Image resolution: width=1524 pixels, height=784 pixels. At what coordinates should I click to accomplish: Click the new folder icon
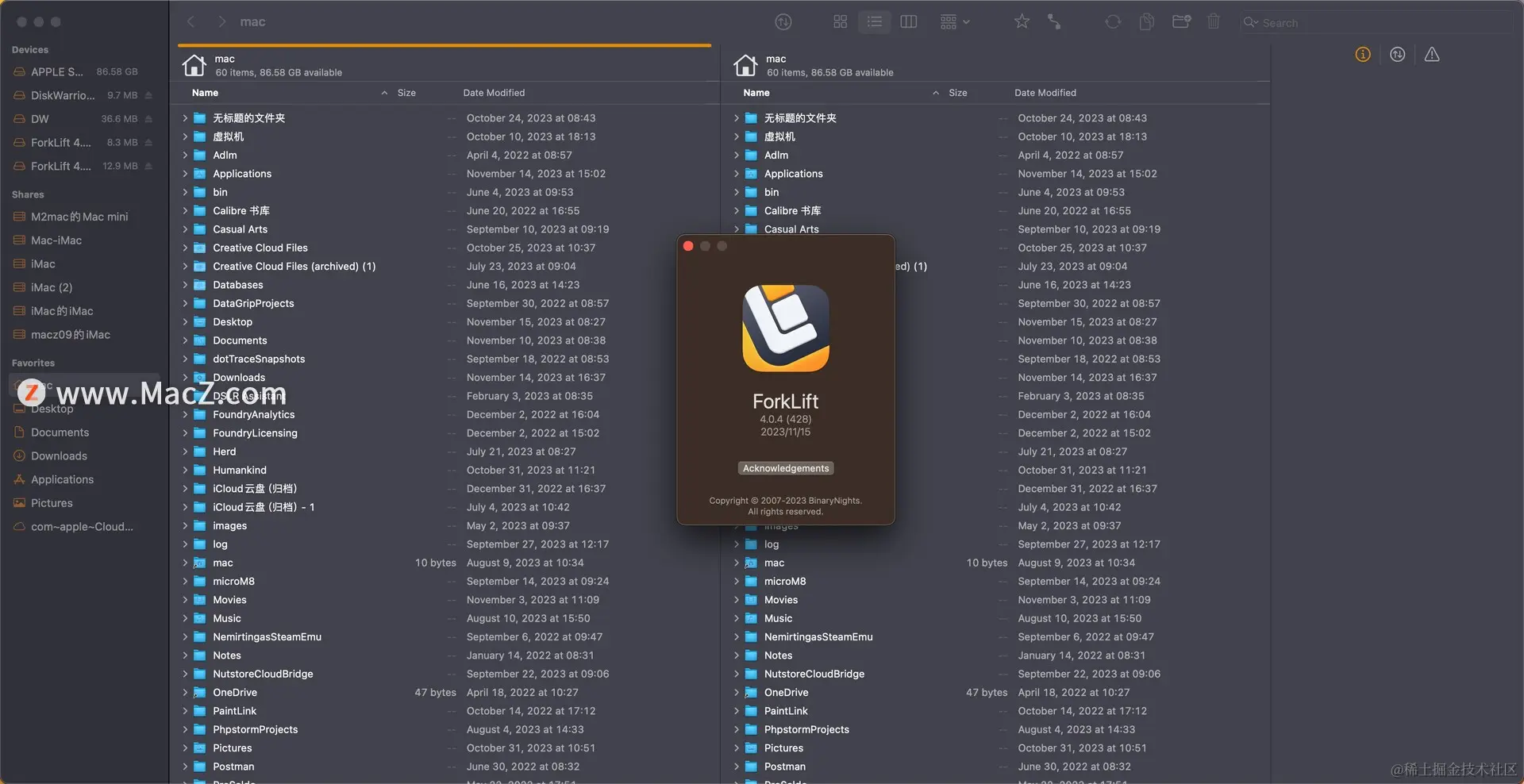pyautogui.click(x=1181, y=22)
